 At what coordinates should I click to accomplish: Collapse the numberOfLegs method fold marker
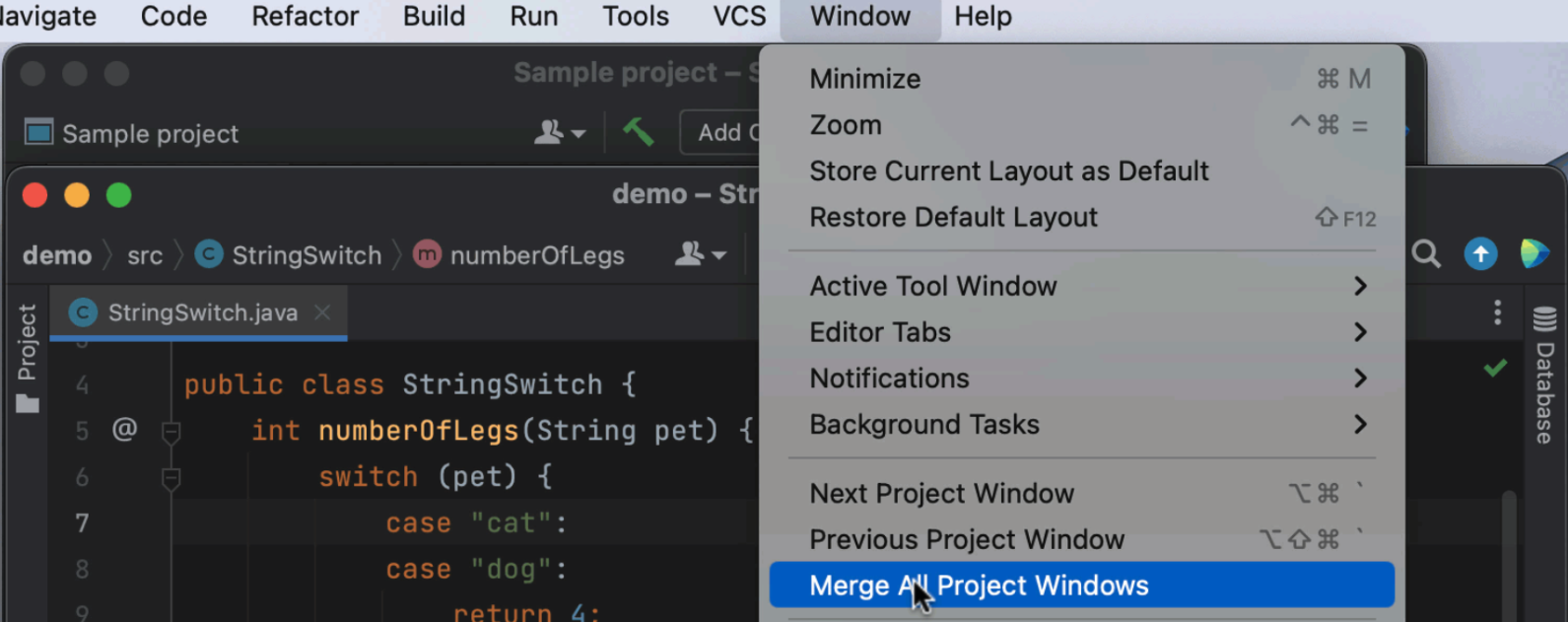pyautogui.click(x=170, y=431)
